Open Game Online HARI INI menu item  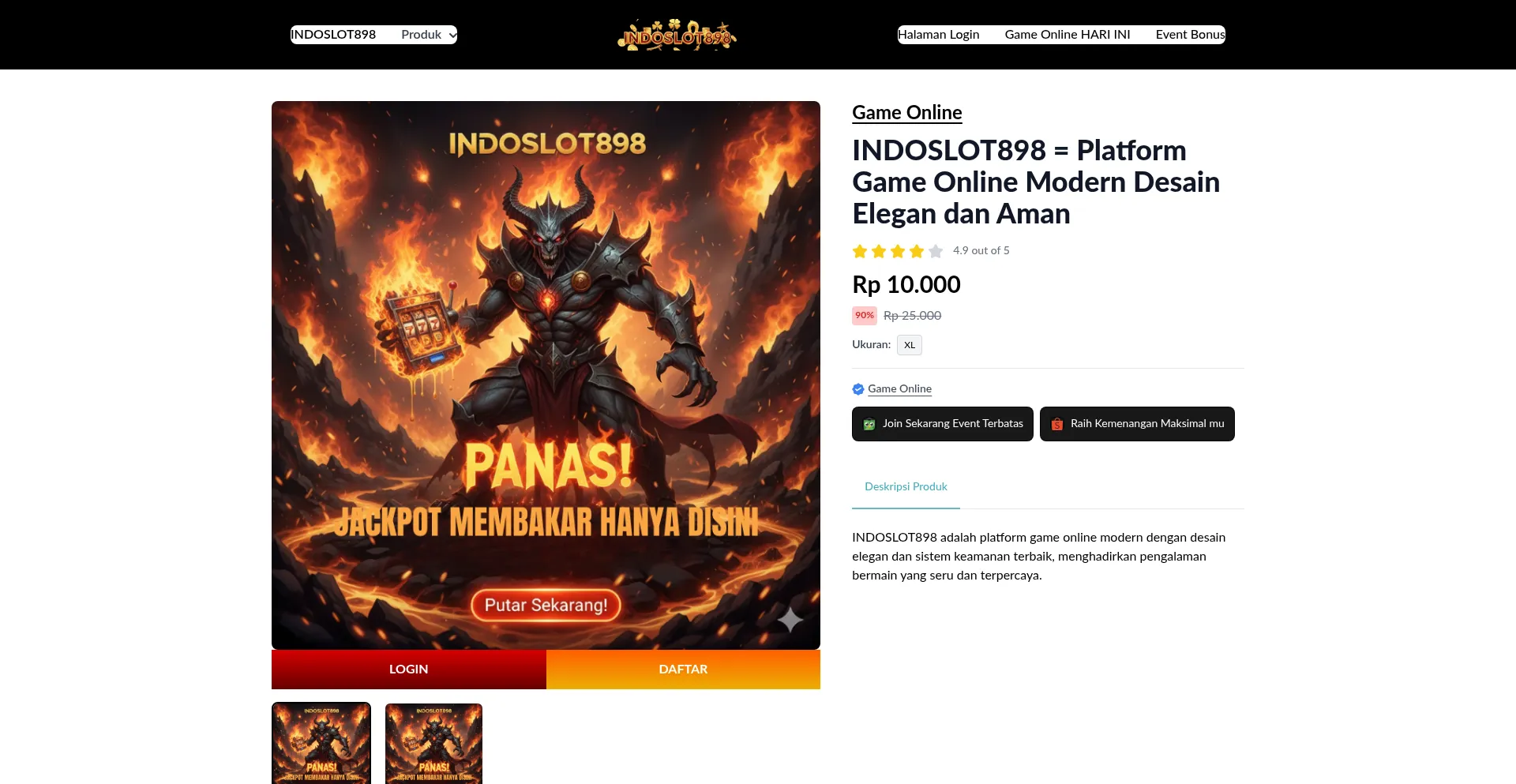1068,35
